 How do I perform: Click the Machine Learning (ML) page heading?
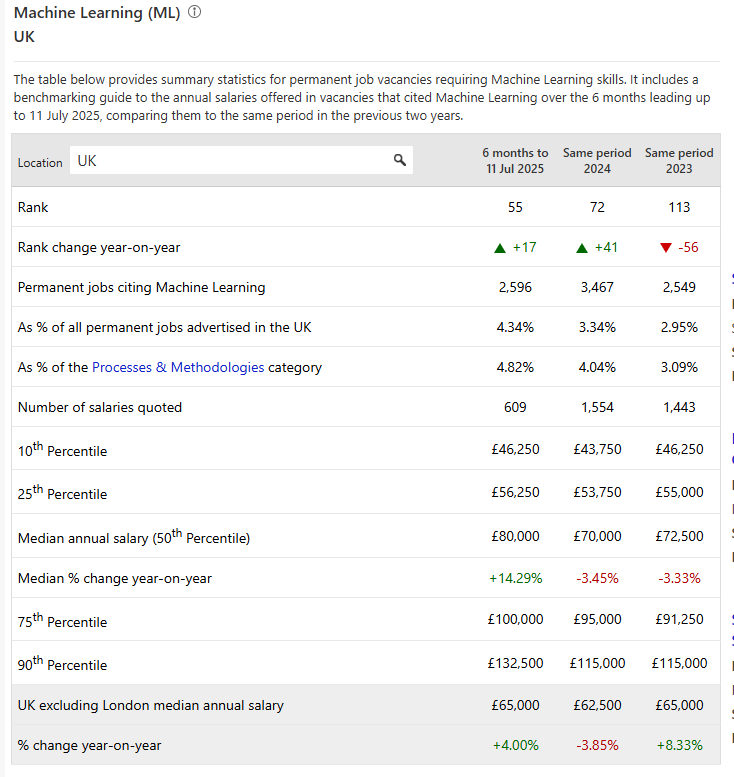pos(97,14)
